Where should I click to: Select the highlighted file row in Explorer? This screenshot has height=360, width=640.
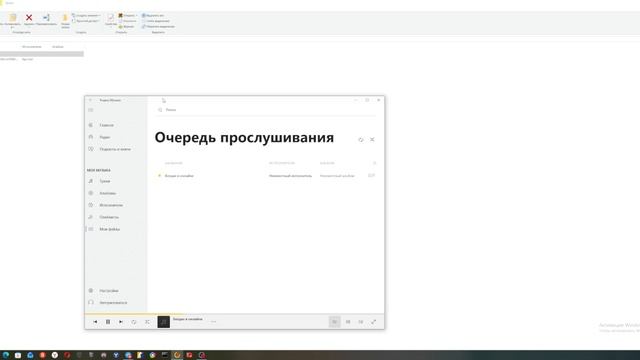click(x=42, y=54)
